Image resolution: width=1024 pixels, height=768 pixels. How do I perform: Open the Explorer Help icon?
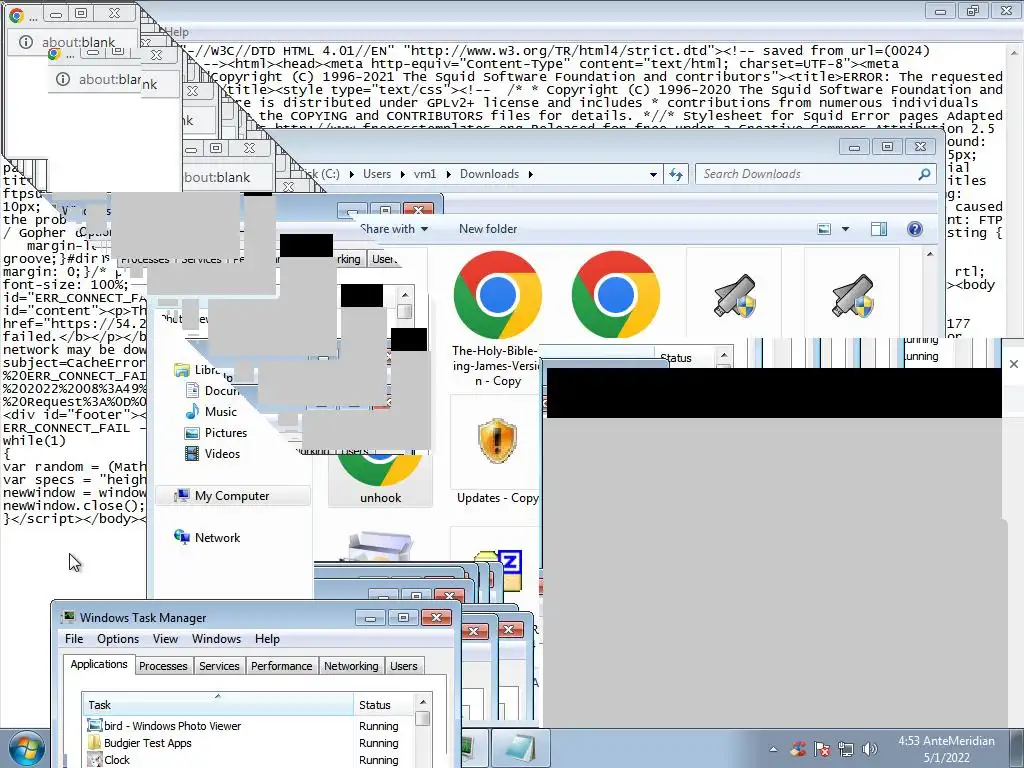tap(915, 229)
